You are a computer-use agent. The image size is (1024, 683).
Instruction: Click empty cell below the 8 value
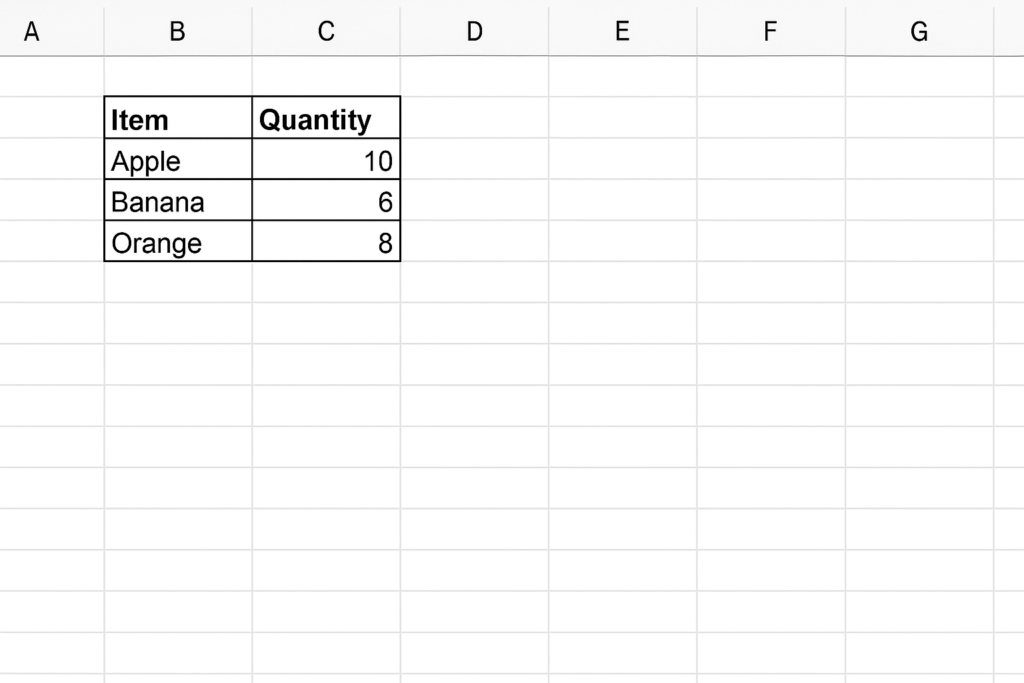(x=326, y=282)
